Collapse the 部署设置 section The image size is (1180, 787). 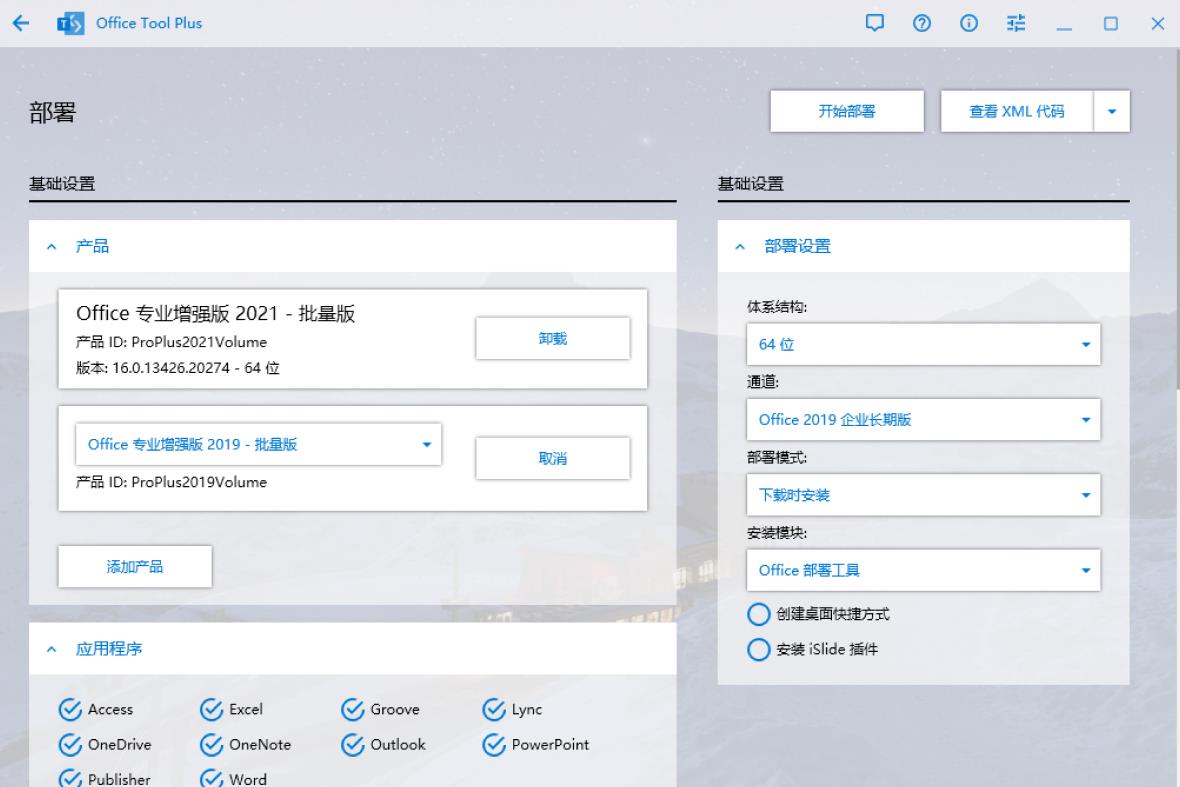click(740, 247)
